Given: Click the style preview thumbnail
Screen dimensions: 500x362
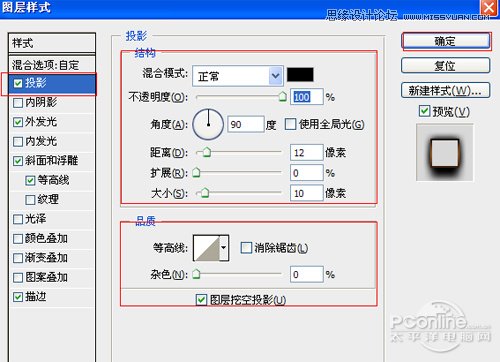Looking at the screenshot, I should pos(445,153).
